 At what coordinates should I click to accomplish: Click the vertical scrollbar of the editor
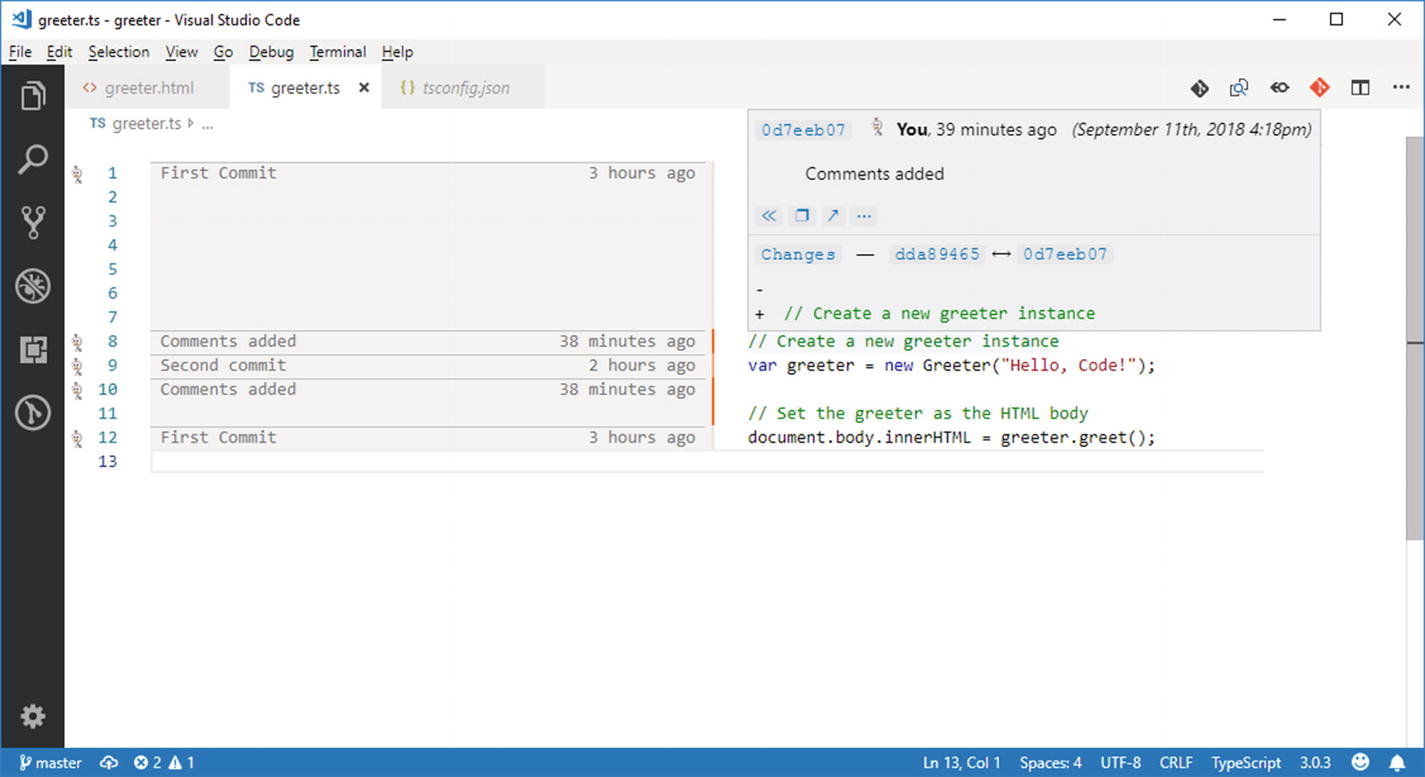click(1415, 400)
